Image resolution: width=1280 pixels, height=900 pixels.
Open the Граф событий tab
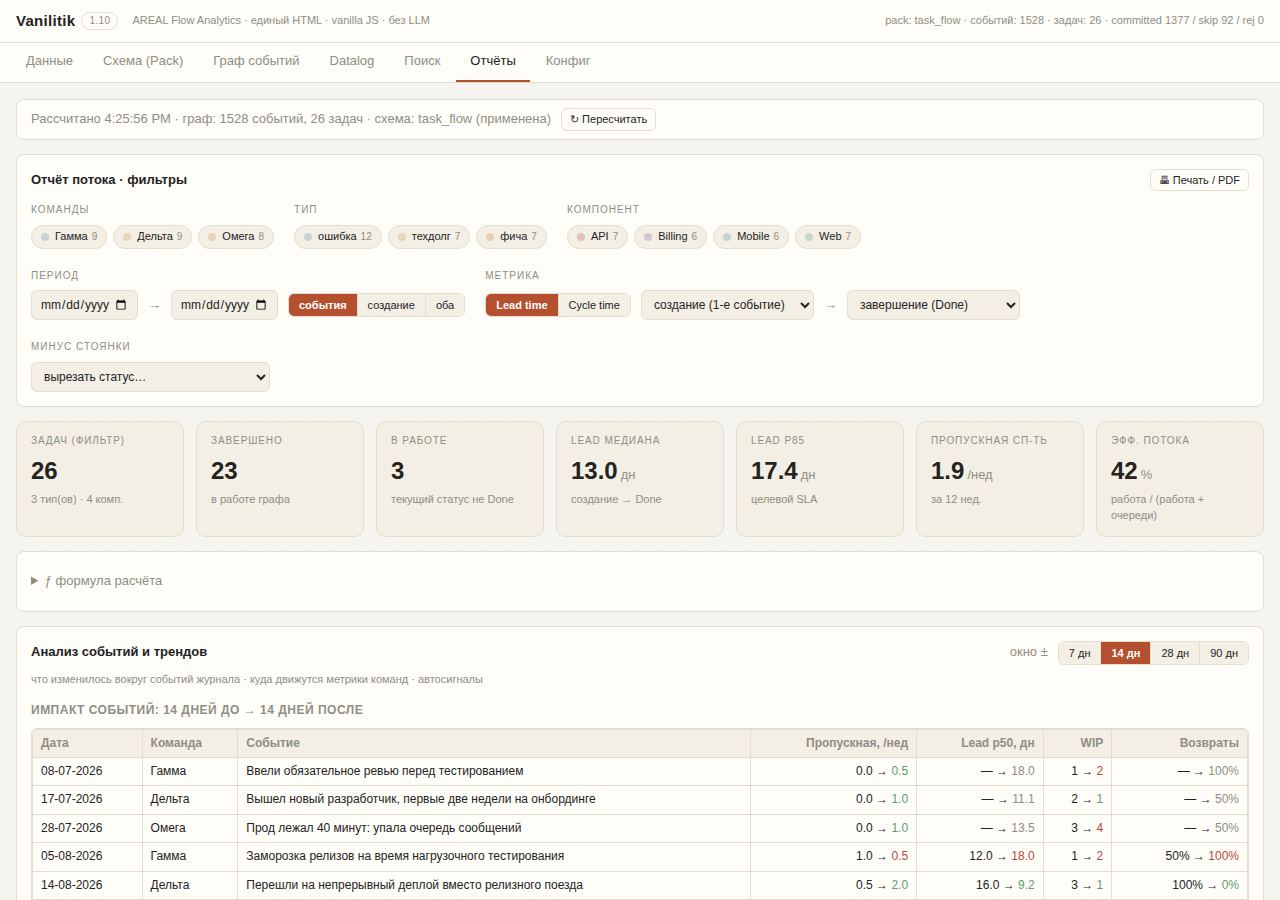256,61
